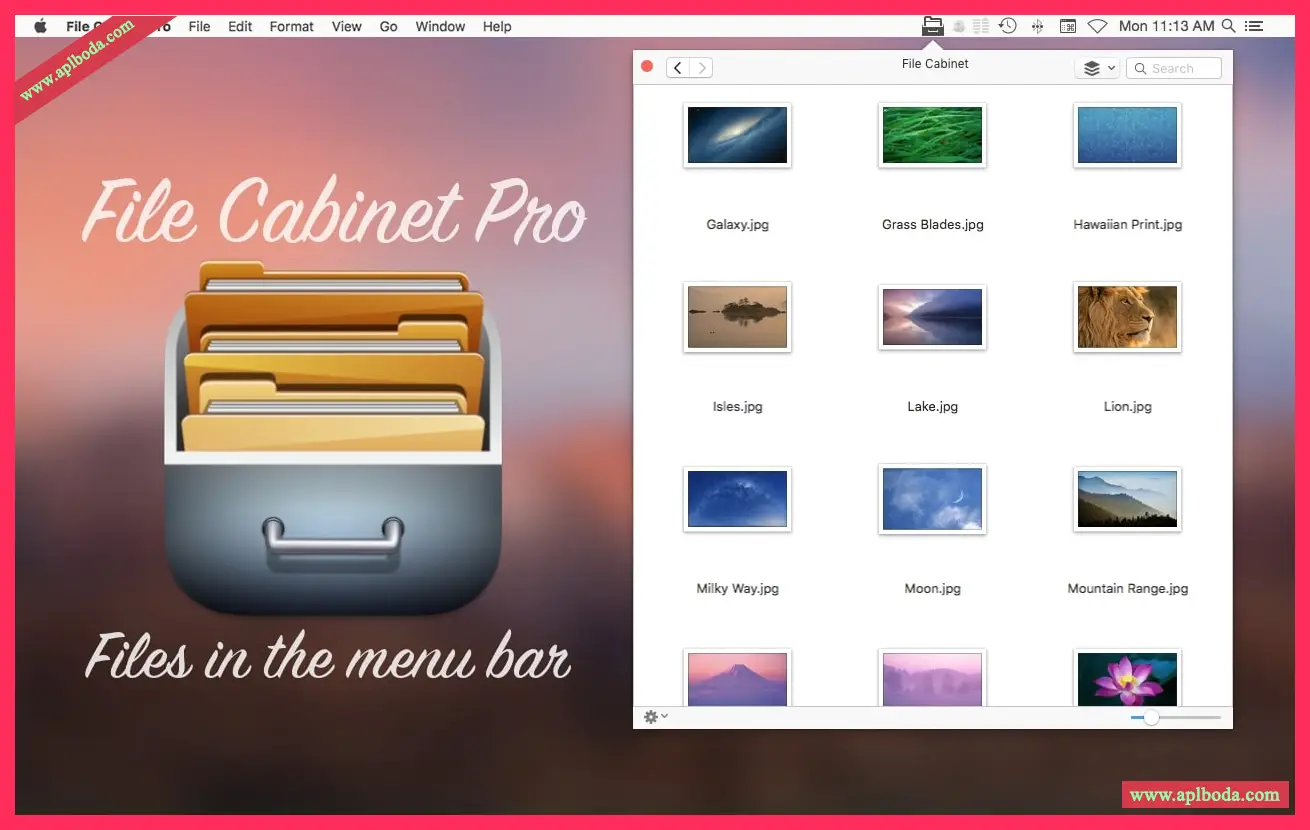The width and height of the screenshot is (1310, 830).
Task: Open the Time Machine menu bar icon
Action: tap(1008, 26)
